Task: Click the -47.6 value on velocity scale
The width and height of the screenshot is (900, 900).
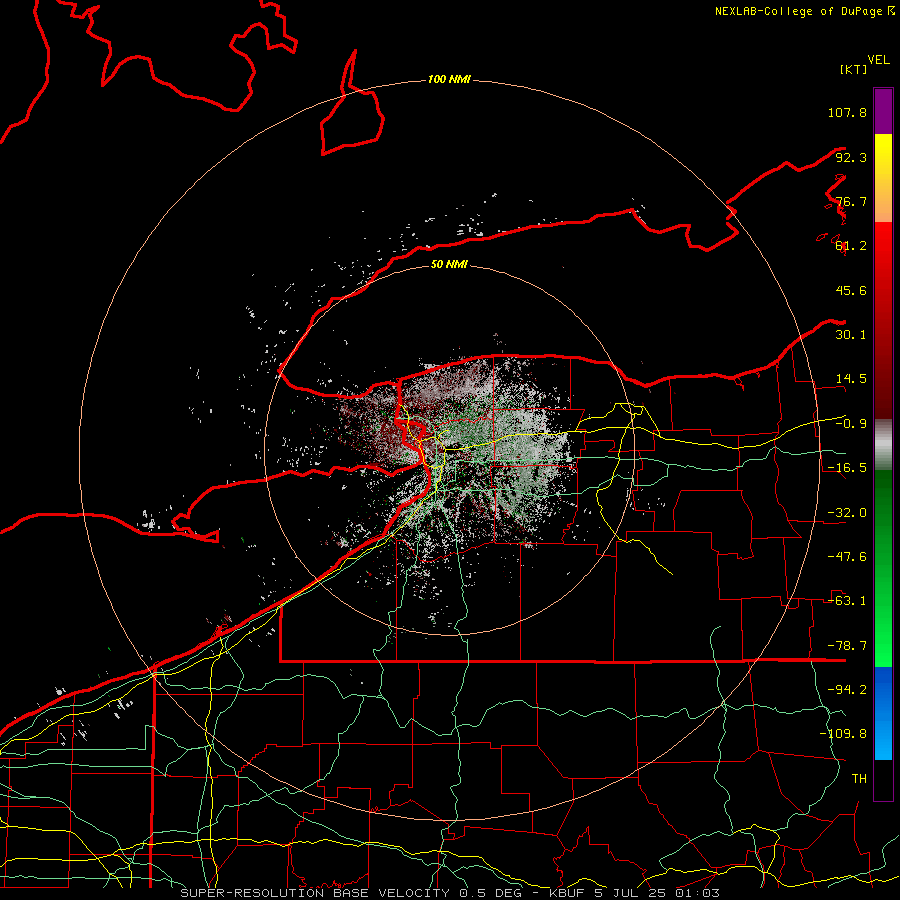Action: (847, 557)
